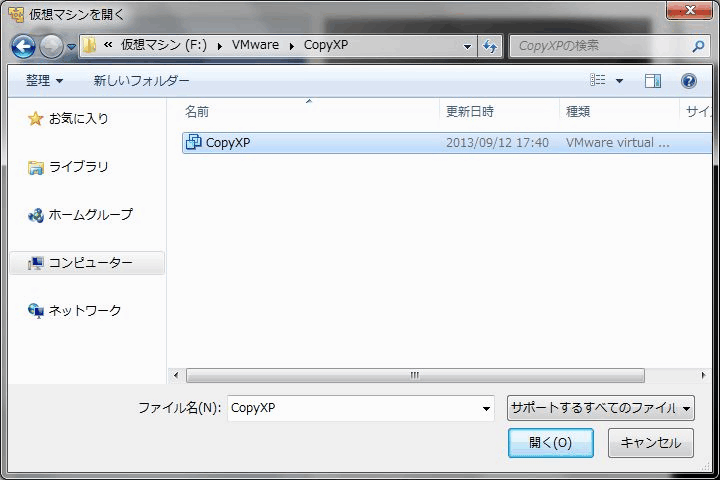Open the サポートするすべてのファイル filter dropdown
This screenshot has width=720, height=480.
point(601,408)
